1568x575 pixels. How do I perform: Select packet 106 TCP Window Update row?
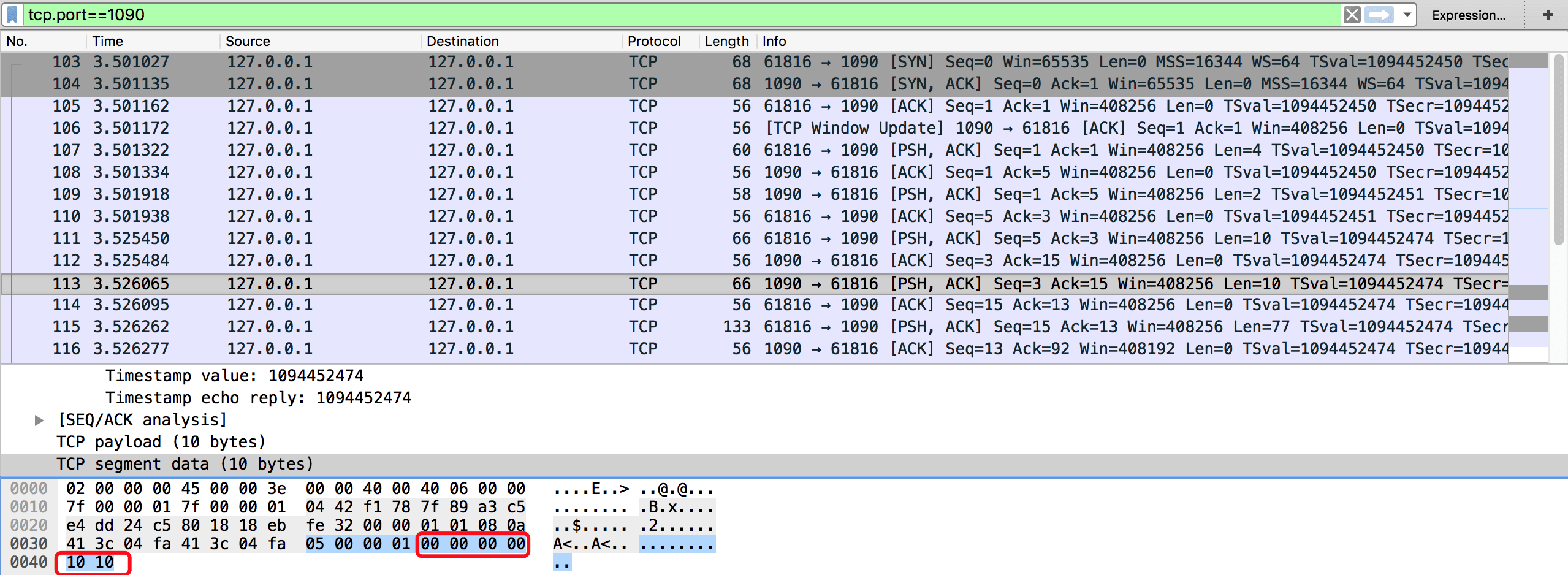tap(754, 128)
